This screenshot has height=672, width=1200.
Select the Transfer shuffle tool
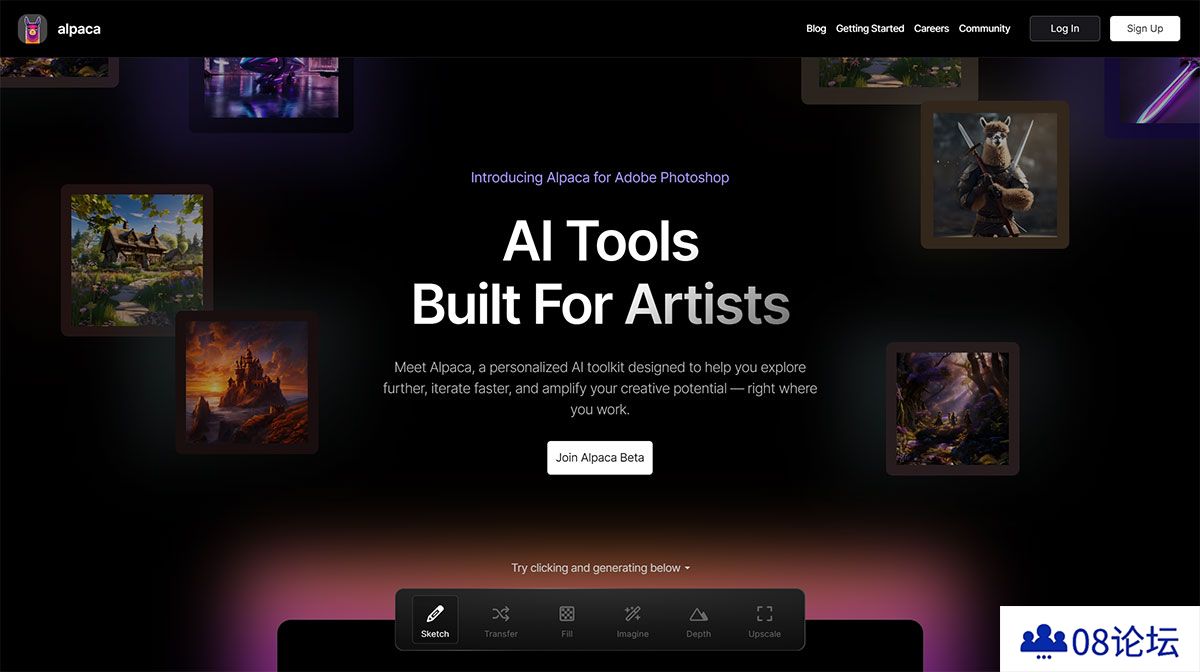click(x=501, y=619)
